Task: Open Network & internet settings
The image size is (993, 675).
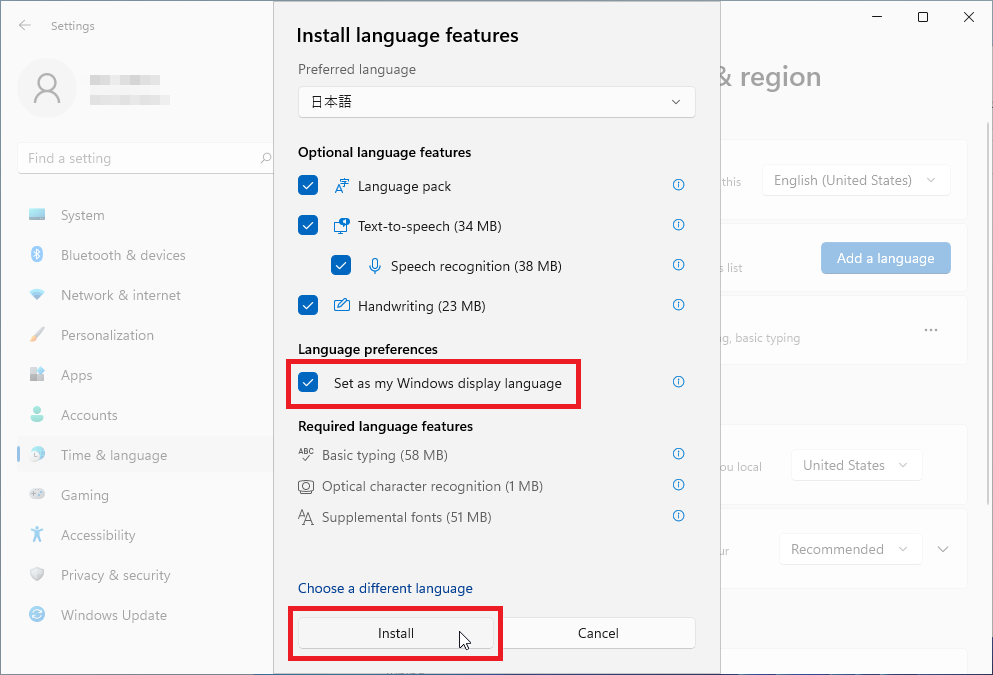Action: tap(145, 295)
